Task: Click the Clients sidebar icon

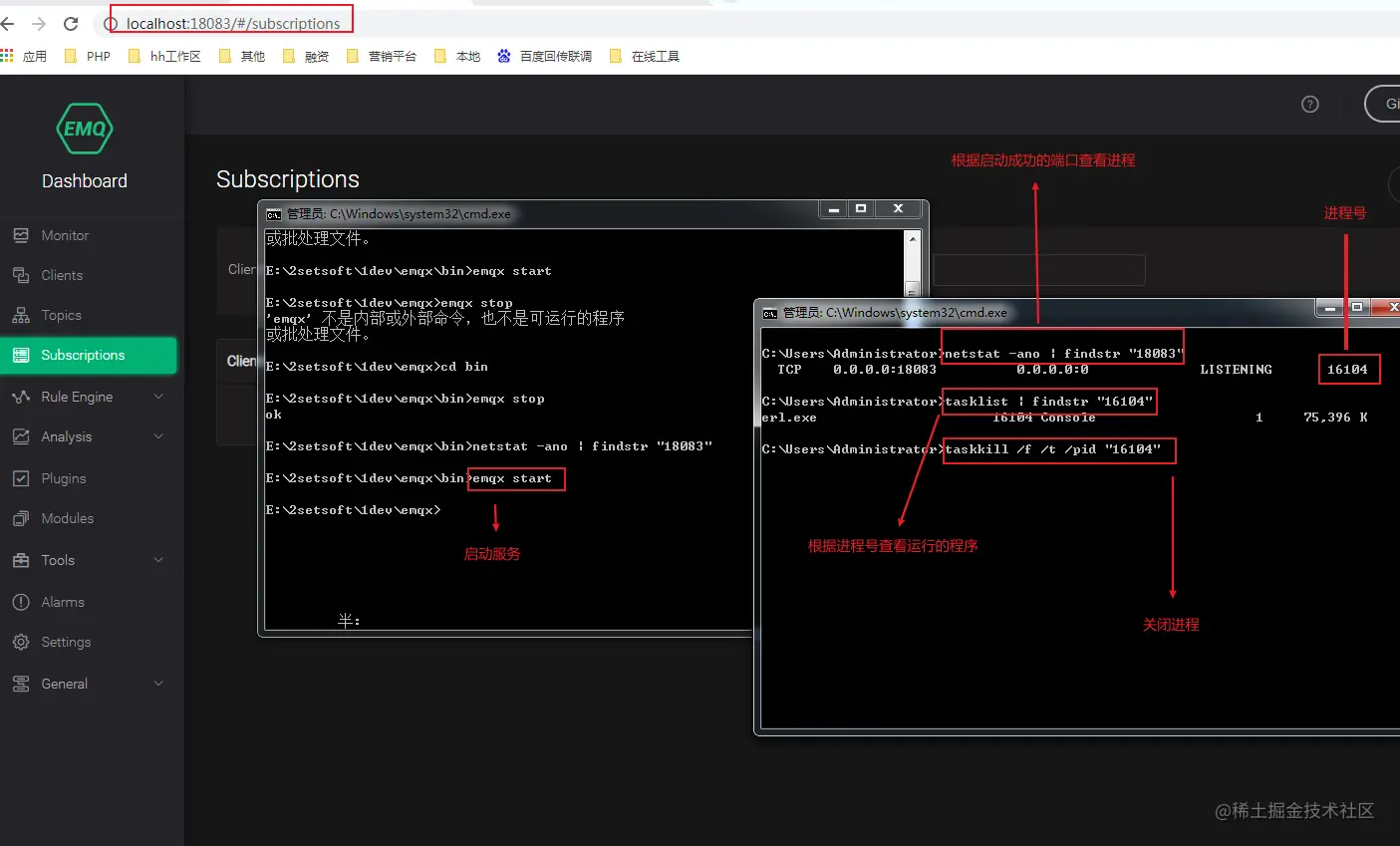Action: 21,275
